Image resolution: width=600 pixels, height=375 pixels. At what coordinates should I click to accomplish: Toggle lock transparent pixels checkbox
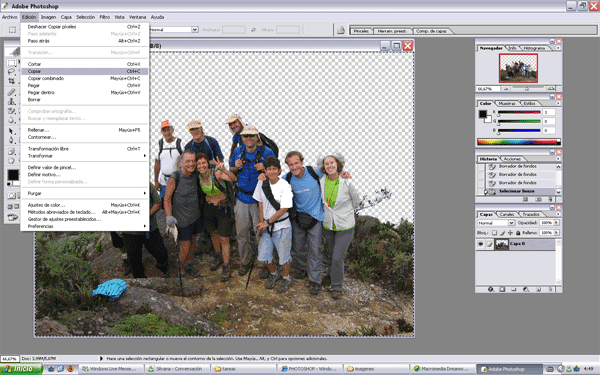(x=494, y=233)
